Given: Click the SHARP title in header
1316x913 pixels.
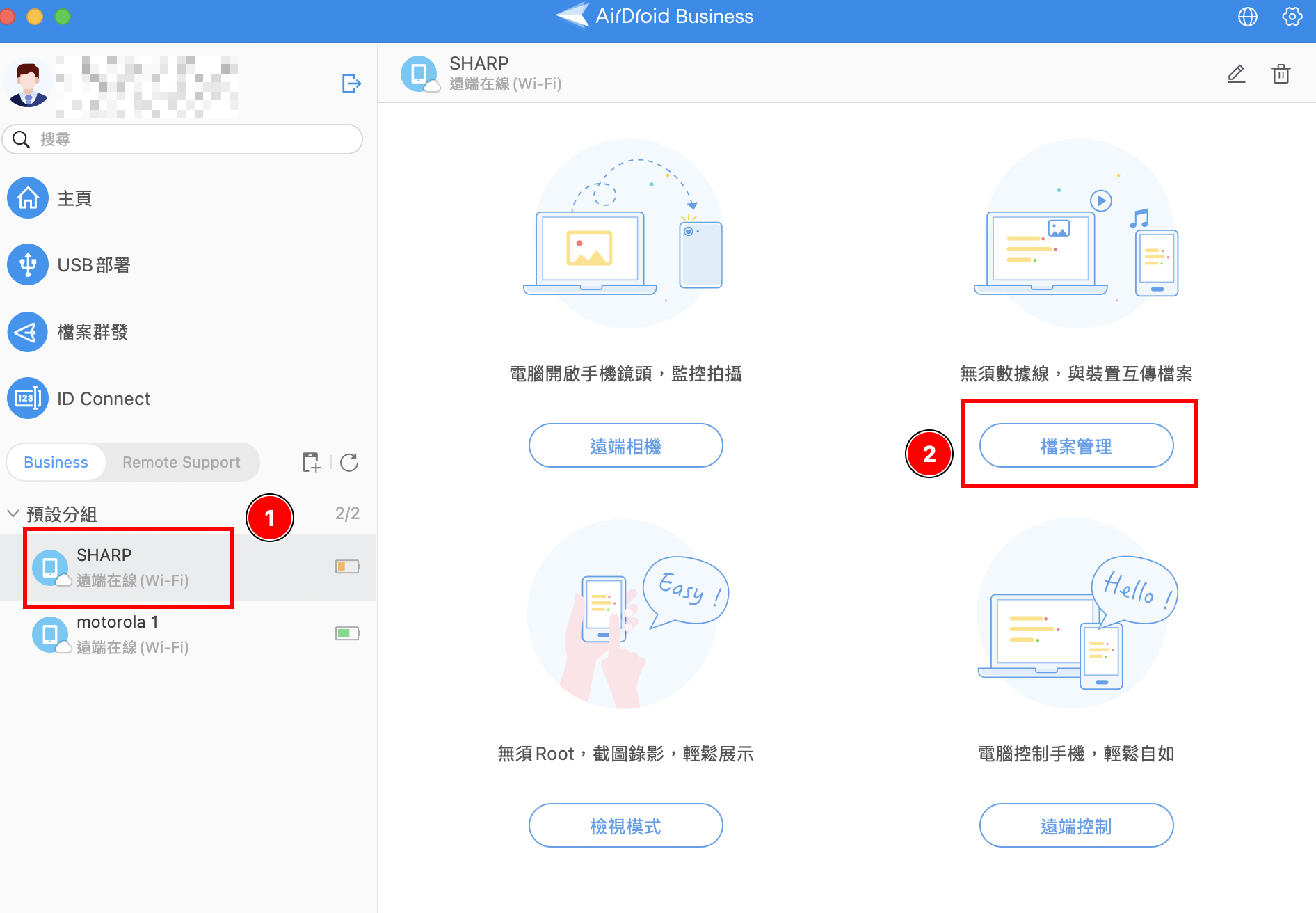Looking at the screenshot, I should (x=479, y=63).
